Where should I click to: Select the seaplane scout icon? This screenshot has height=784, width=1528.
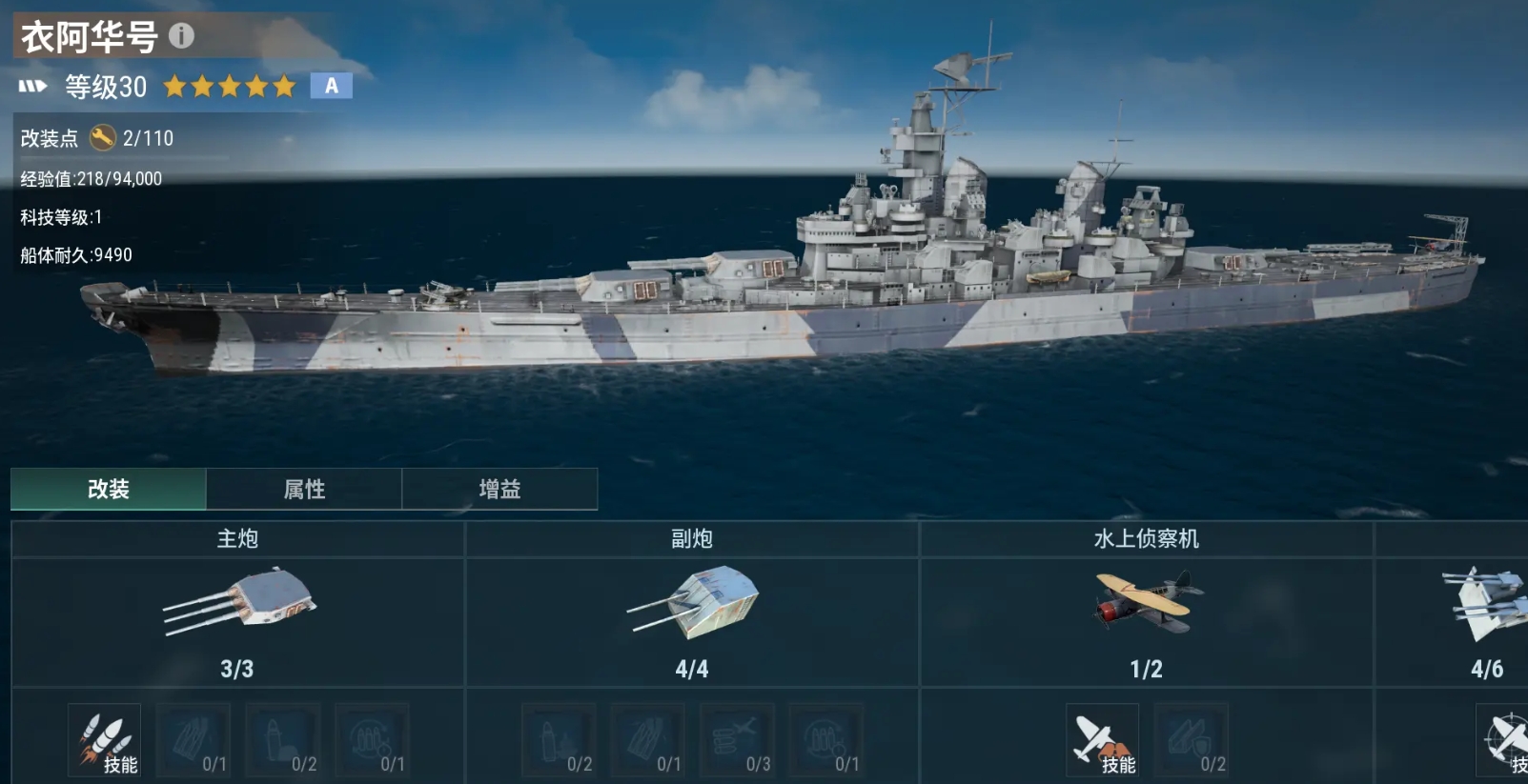click(1147, 601)
